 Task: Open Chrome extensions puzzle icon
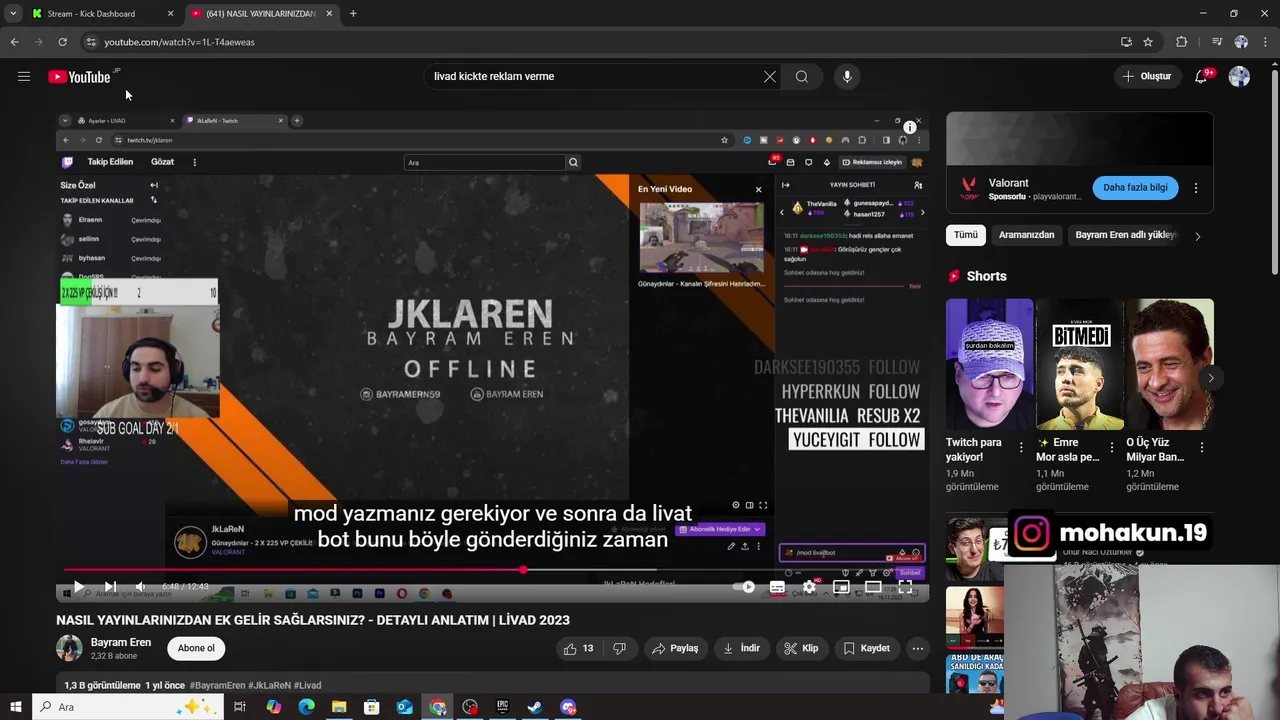click(1181, 42)
